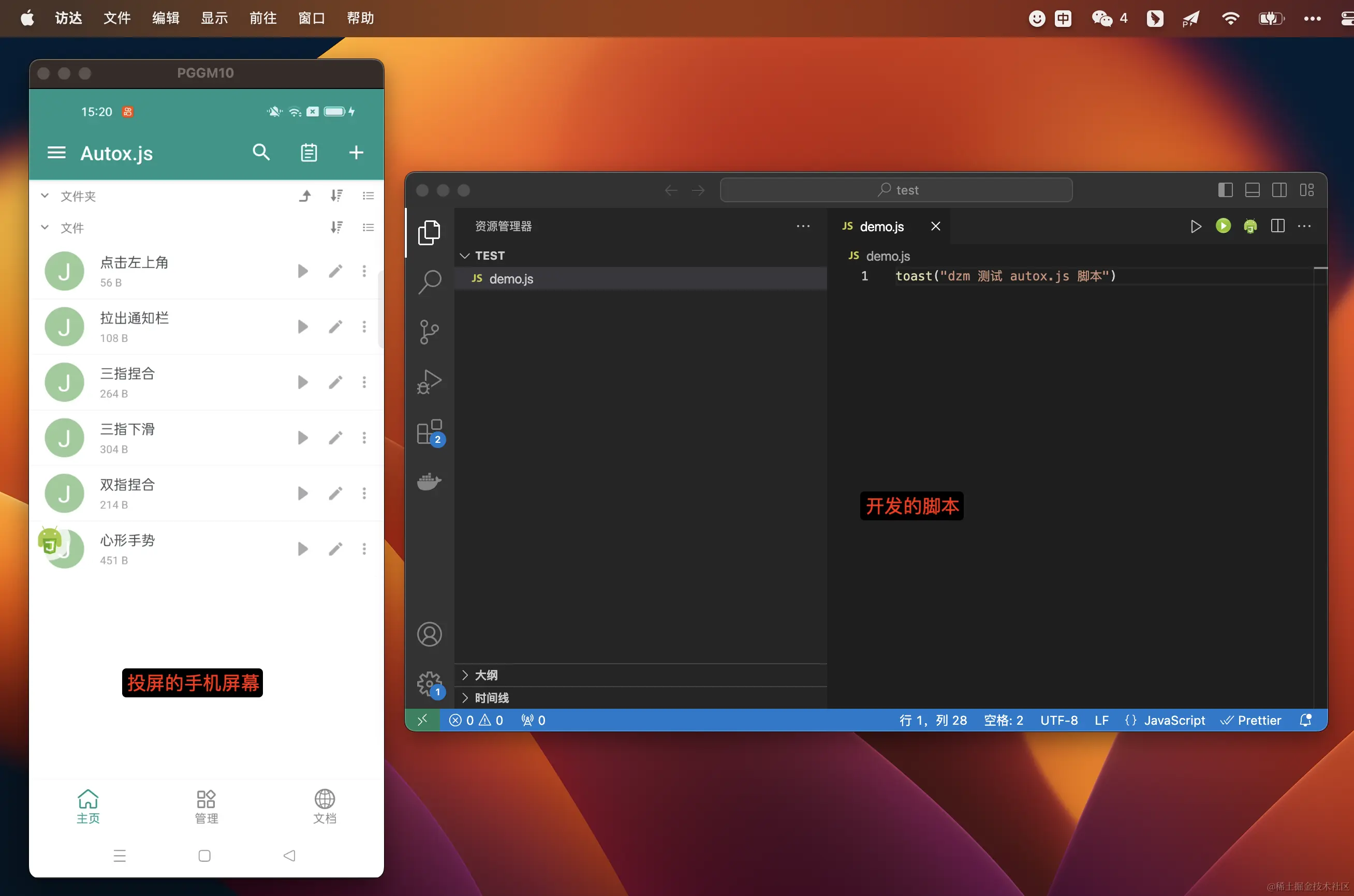Run the 三指下滑 script
1354x896 pixels.
click(302, 438)
